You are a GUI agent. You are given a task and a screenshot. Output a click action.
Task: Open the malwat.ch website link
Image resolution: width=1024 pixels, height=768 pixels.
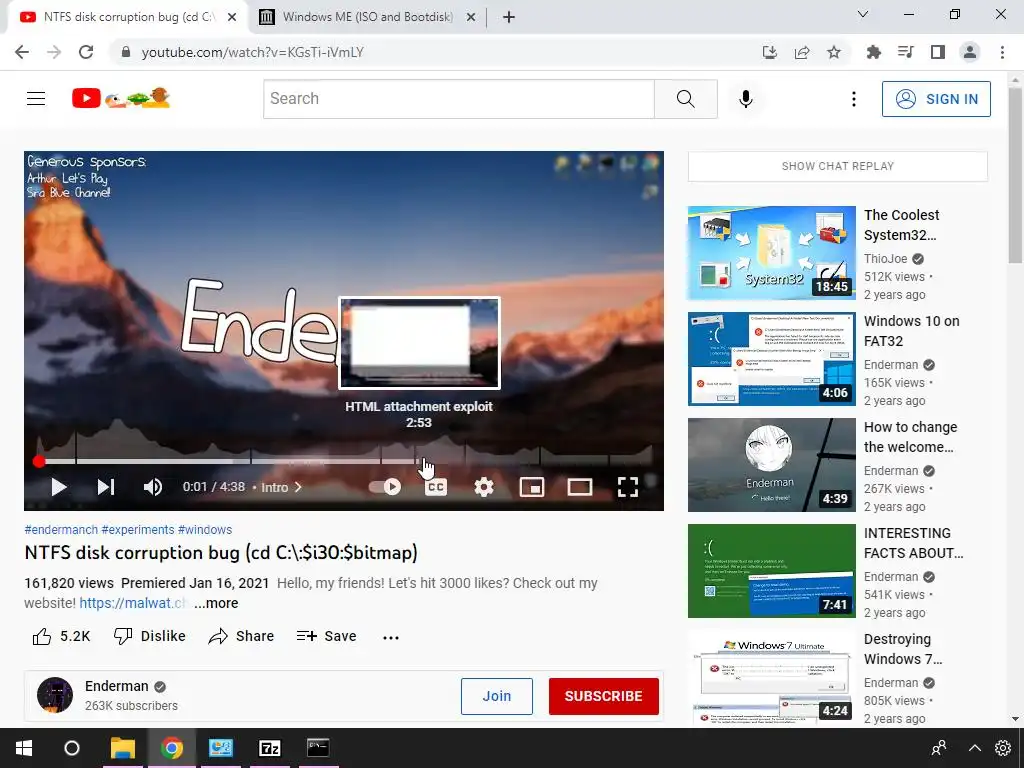click(134, 603)
